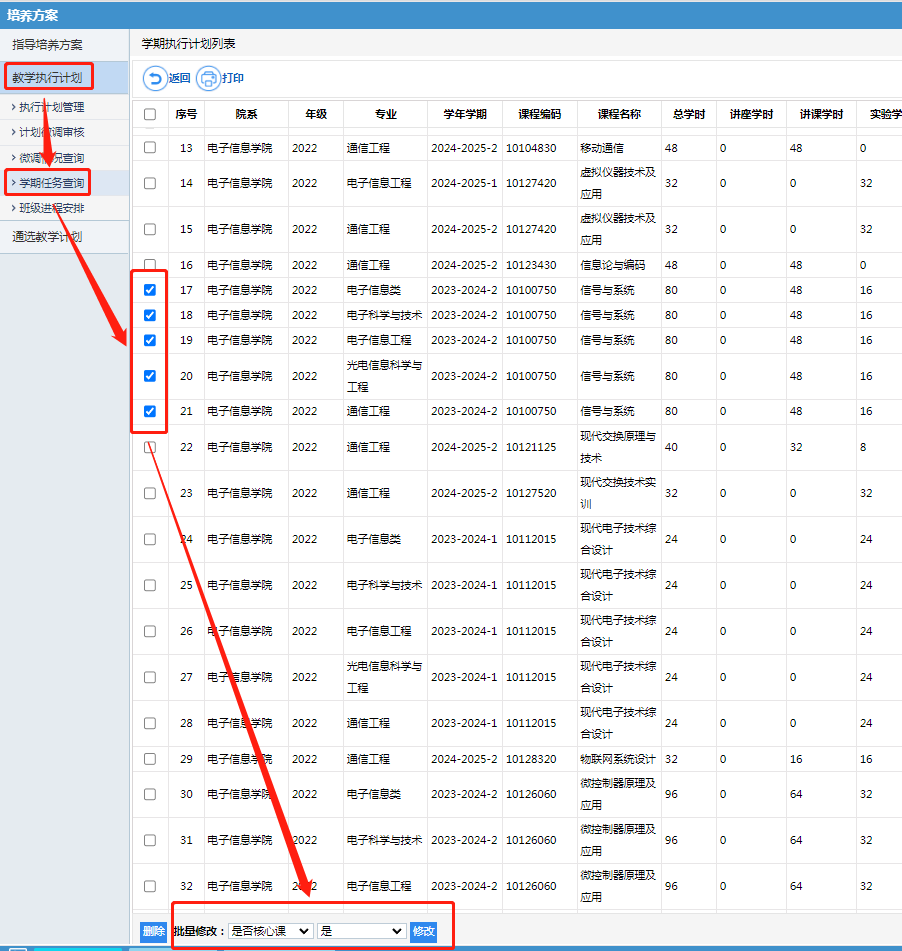902x951 pixels.
Task: Click the 返回 back arrow icon
Action: (x=156, y=78)
